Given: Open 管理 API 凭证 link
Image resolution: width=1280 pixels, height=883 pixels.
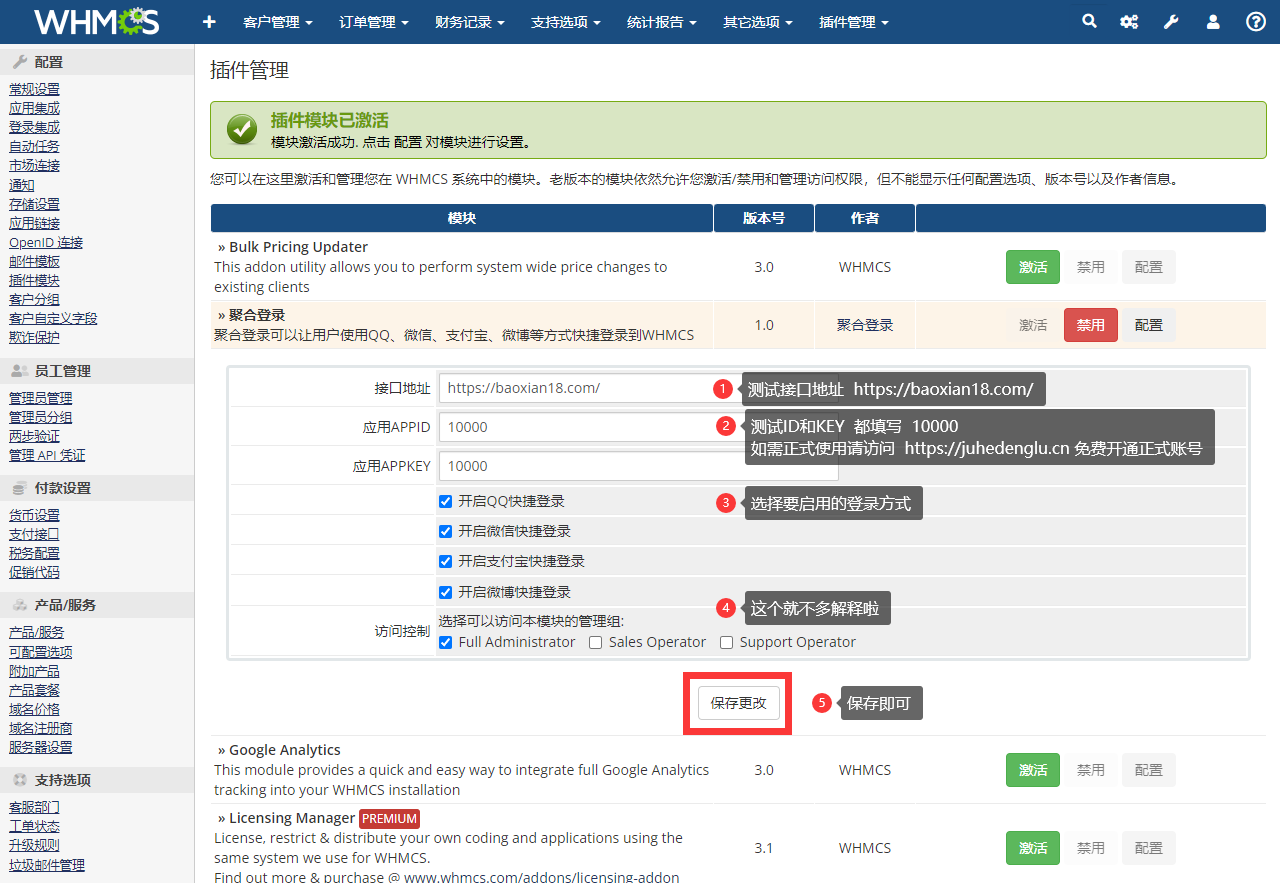Looking at the screenshot, I should pos(47,455).
